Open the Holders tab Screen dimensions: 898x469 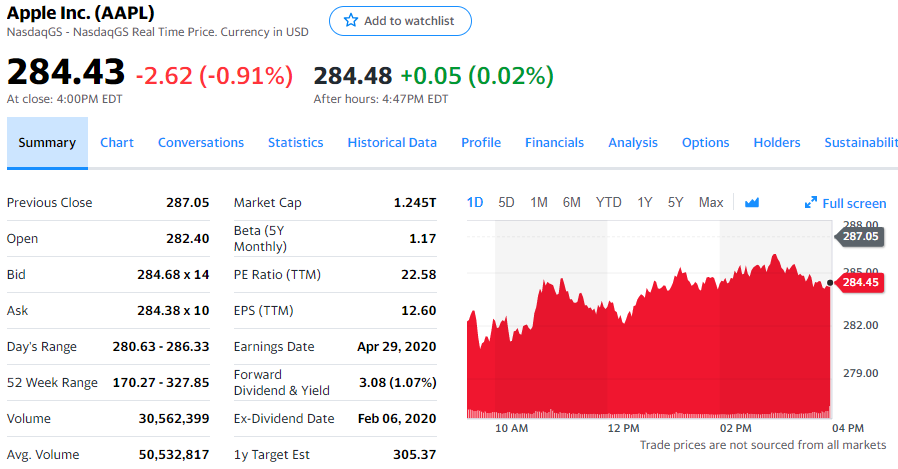tap(777, 142)
